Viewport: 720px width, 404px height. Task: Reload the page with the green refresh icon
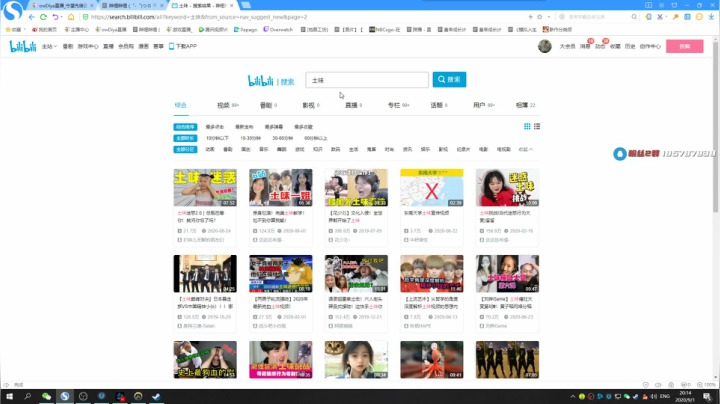pos(43,17)
